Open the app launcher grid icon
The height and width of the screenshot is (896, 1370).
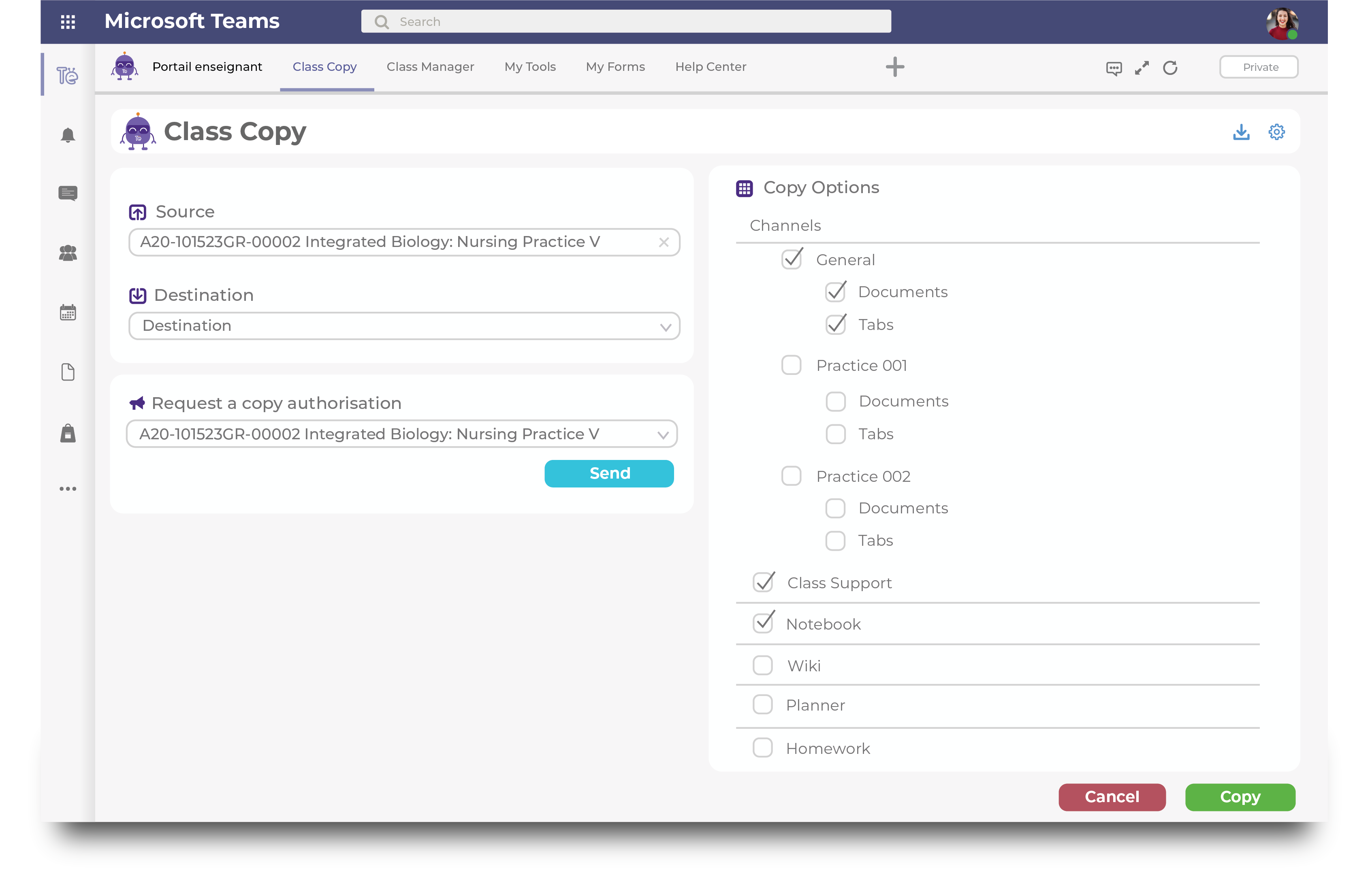[68, 22]
